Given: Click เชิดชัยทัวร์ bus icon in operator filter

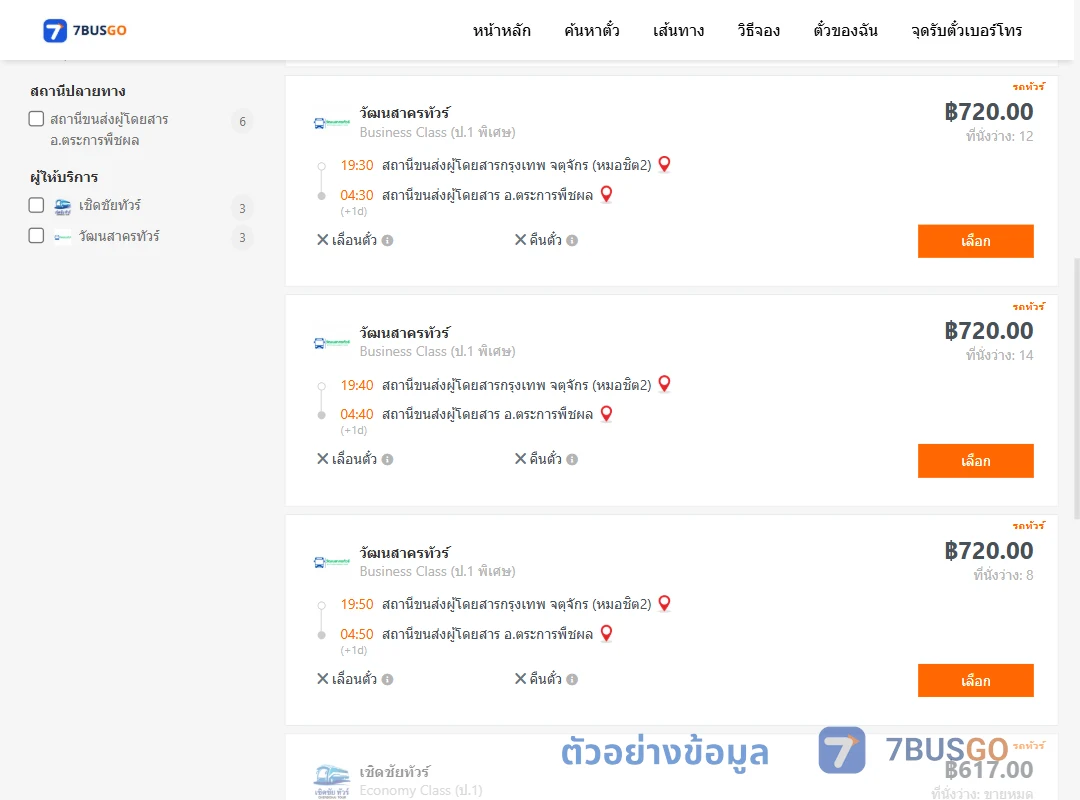Looking at the screenshot, I should [63, 207].
